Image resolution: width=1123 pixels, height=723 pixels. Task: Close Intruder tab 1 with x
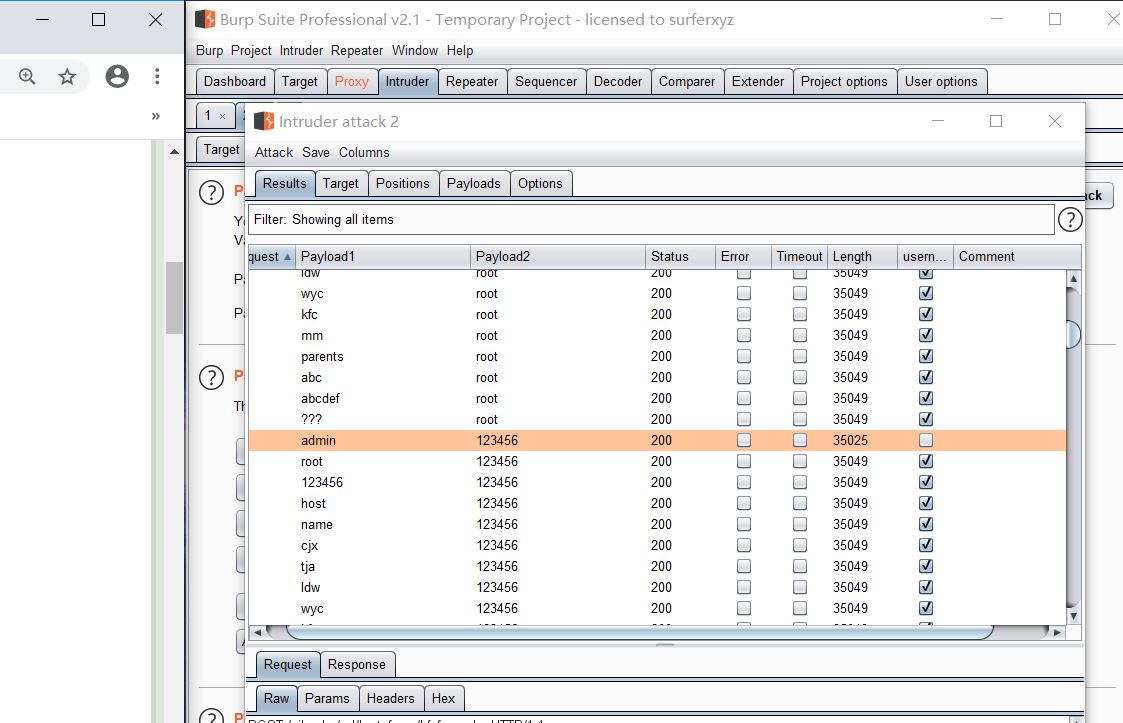(x=222, y=116)
